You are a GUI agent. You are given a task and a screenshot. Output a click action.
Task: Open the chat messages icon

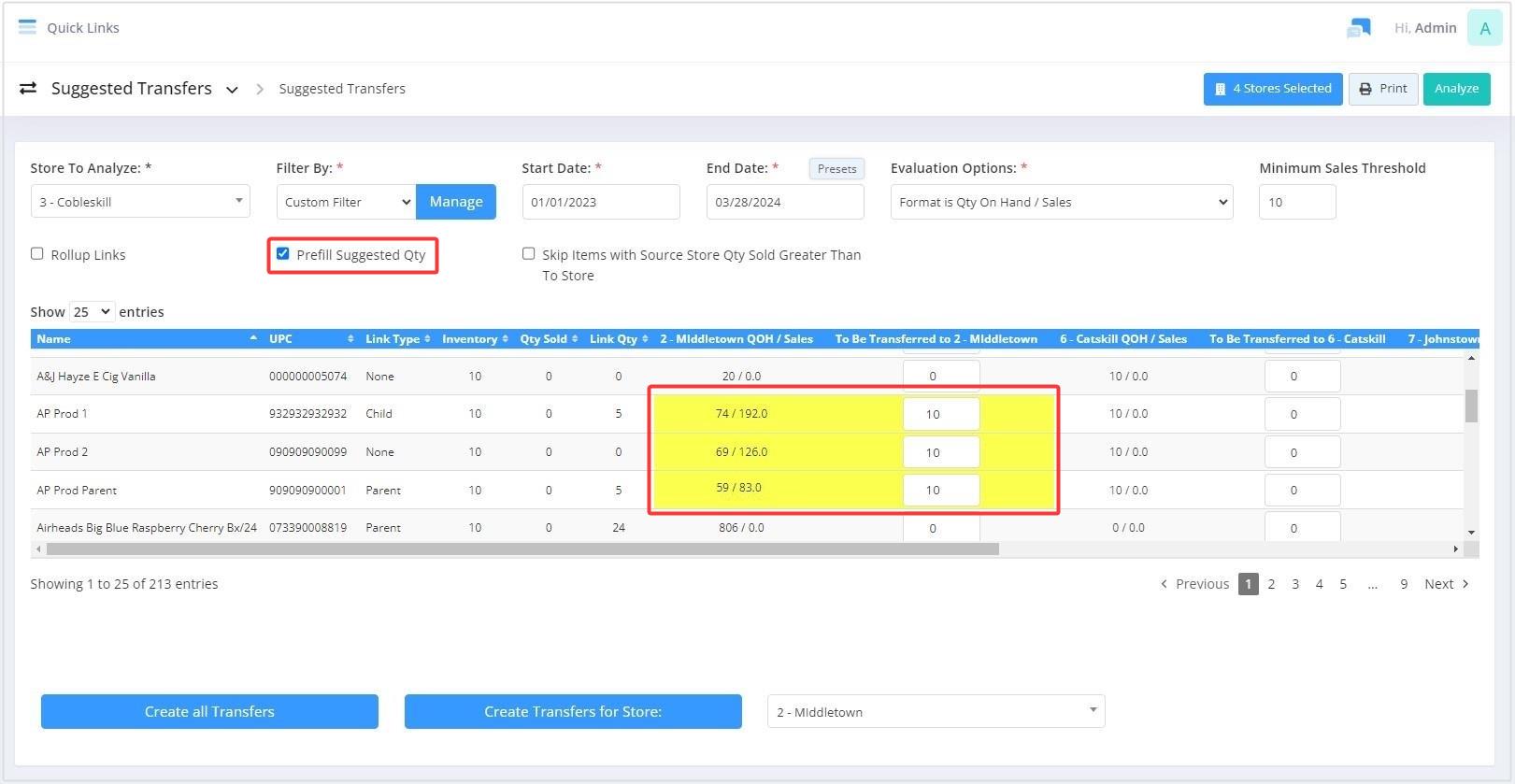pos(1358,28)
